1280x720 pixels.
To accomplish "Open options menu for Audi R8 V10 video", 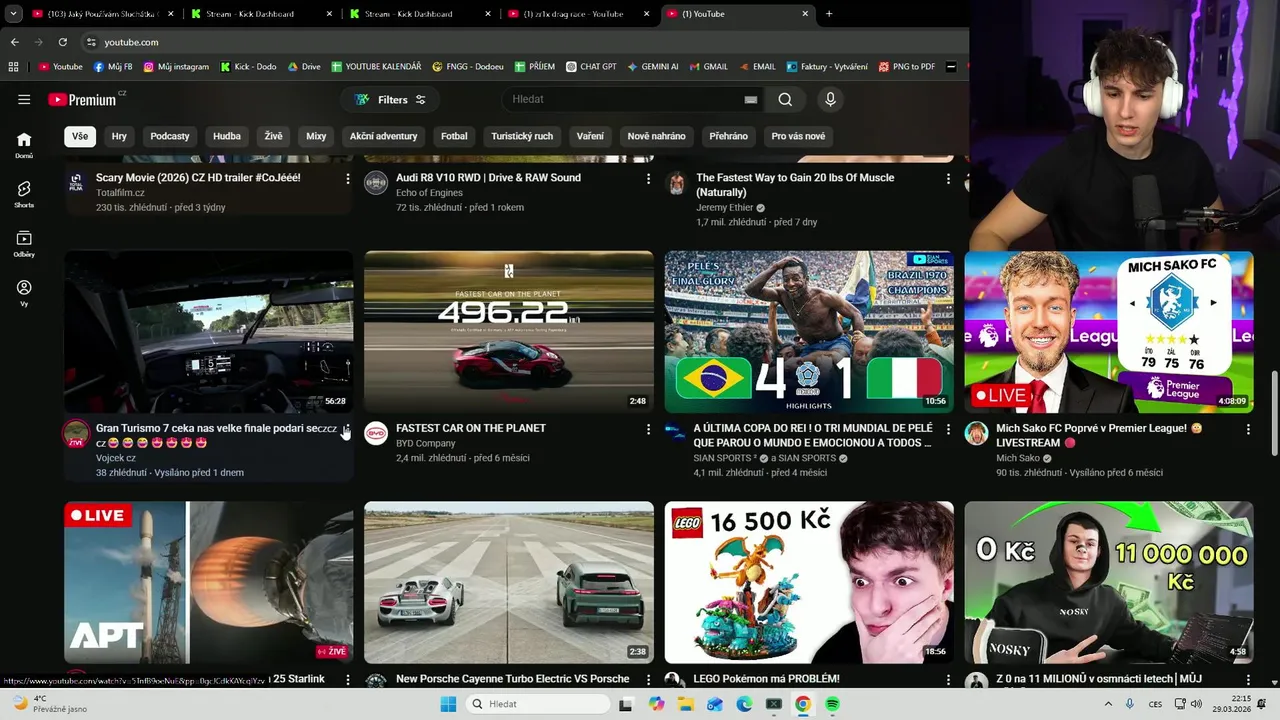I will coord(648,179).
